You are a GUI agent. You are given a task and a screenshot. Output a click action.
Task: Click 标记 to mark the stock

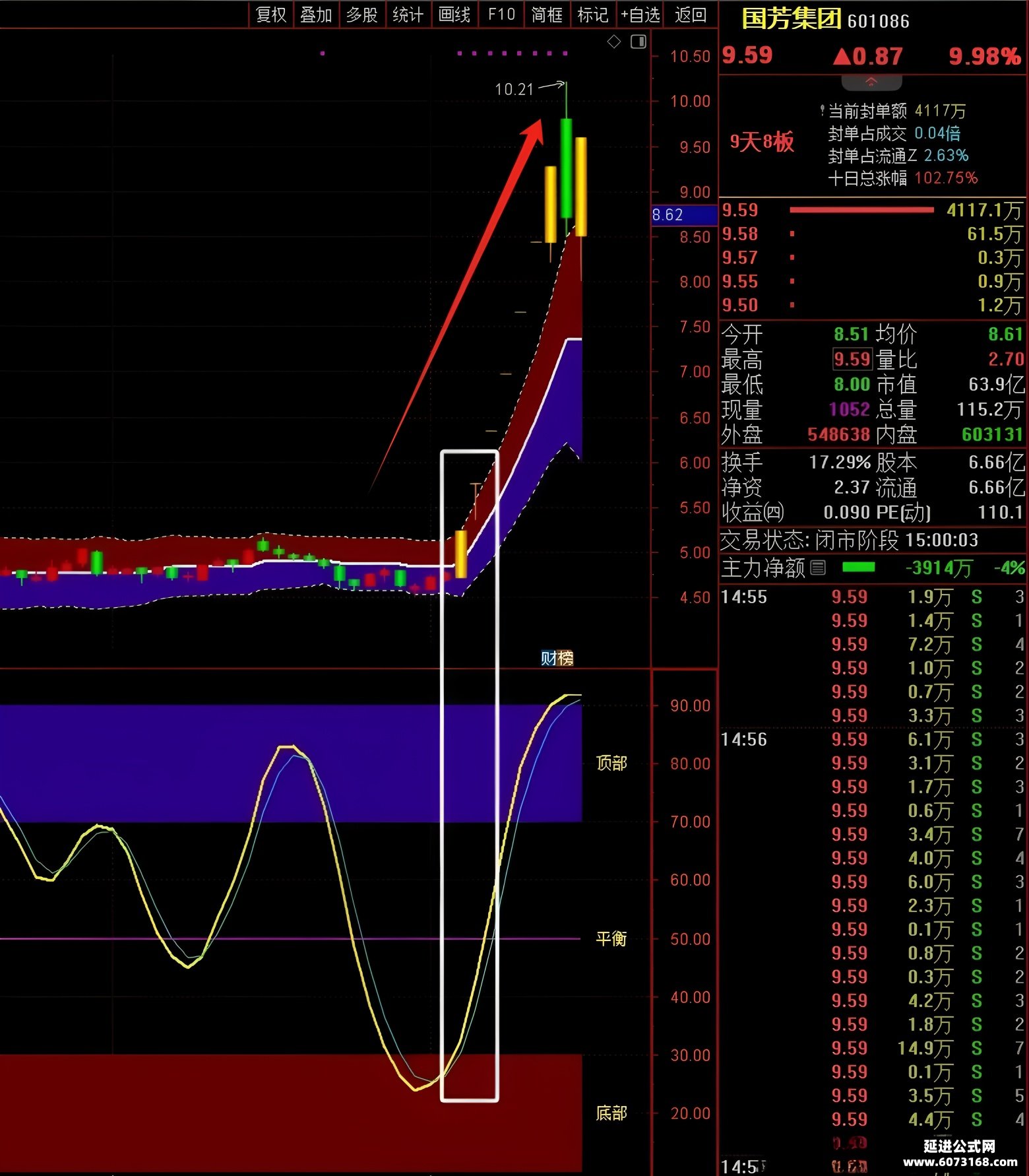tap(592, 15)
